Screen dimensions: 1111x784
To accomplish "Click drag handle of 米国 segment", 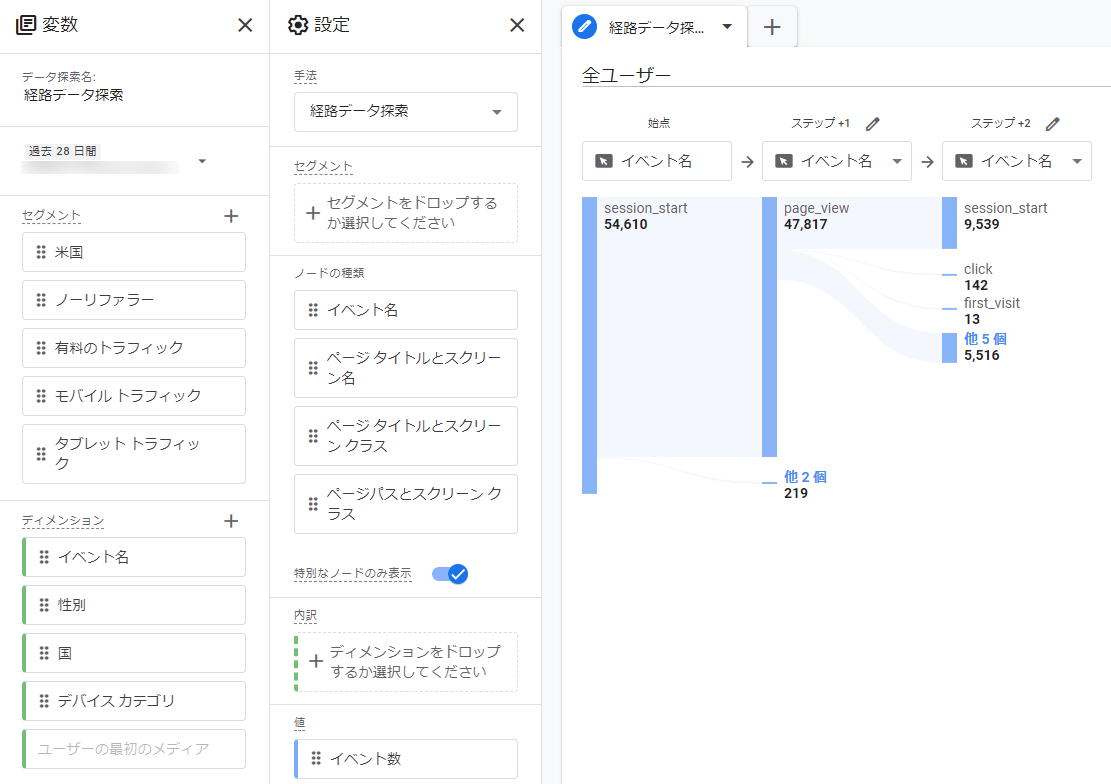I will pos(41,252).
